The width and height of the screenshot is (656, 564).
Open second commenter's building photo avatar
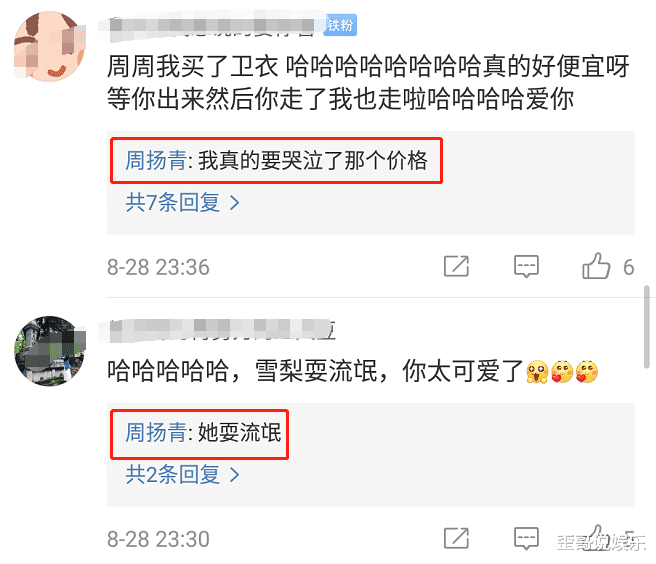[x=50, y=351]
